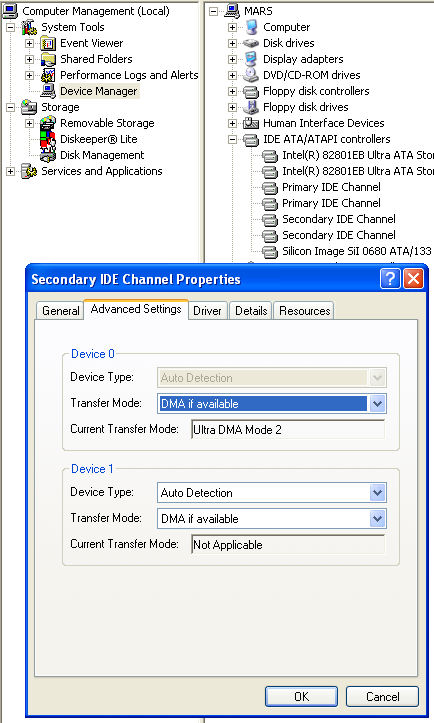The height and width of the screenshot is (723, 434).
Task: Select the Display adapters icon
Action: [x=251, y=59]
